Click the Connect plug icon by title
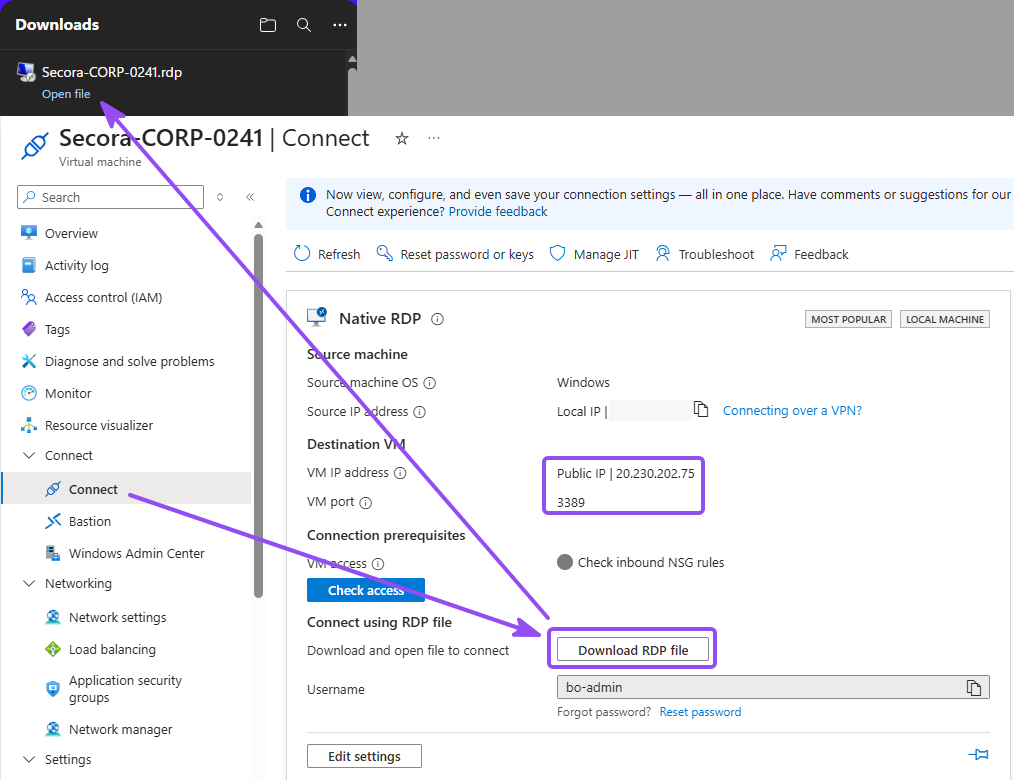The width and height of the screenshot is (1014, 780). click(34, 146)
